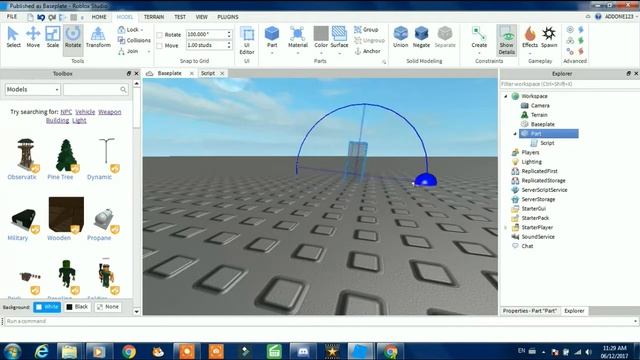
Task: Open Discord from the taskbar
Action: point(303,351)
